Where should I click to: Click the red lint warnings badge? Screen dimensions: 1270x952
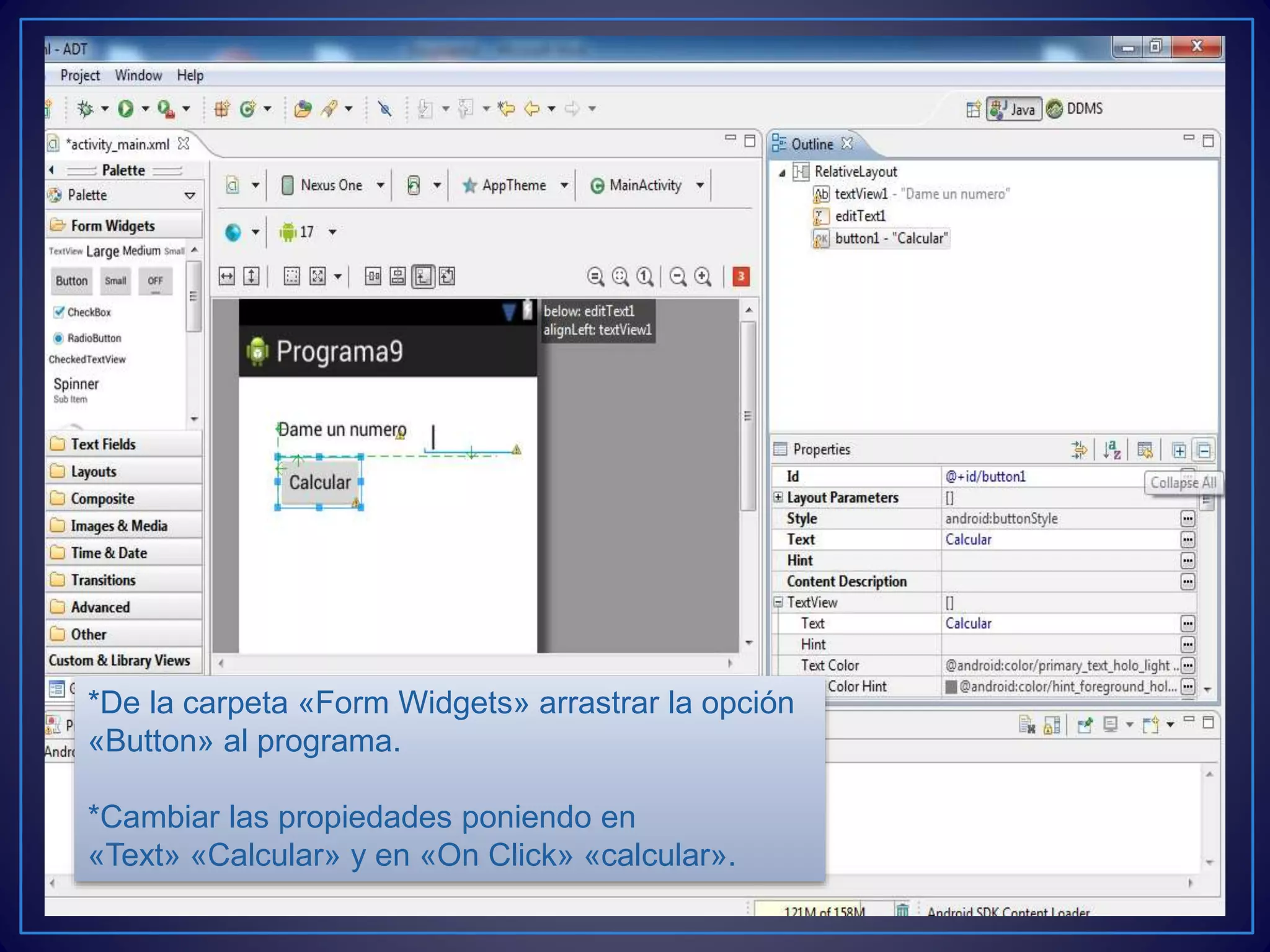[x=741, y=276]
